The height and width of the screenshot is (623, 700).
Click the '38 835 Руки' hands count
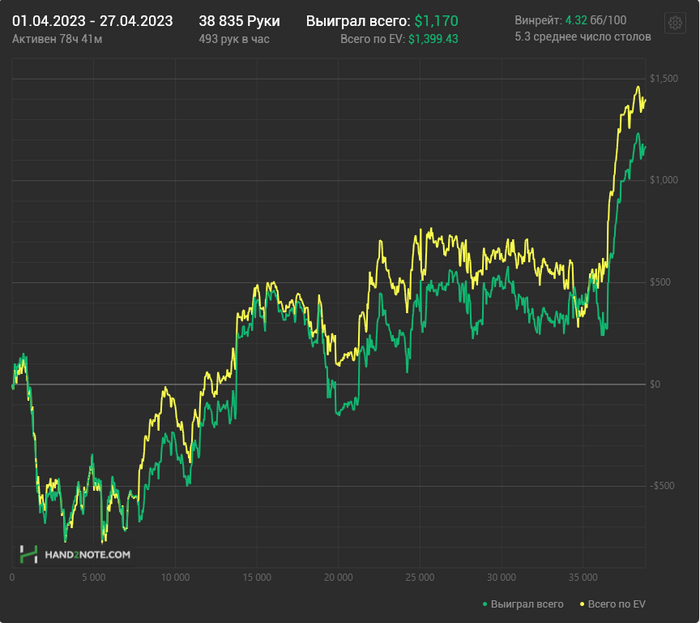[x=239, y=20]
